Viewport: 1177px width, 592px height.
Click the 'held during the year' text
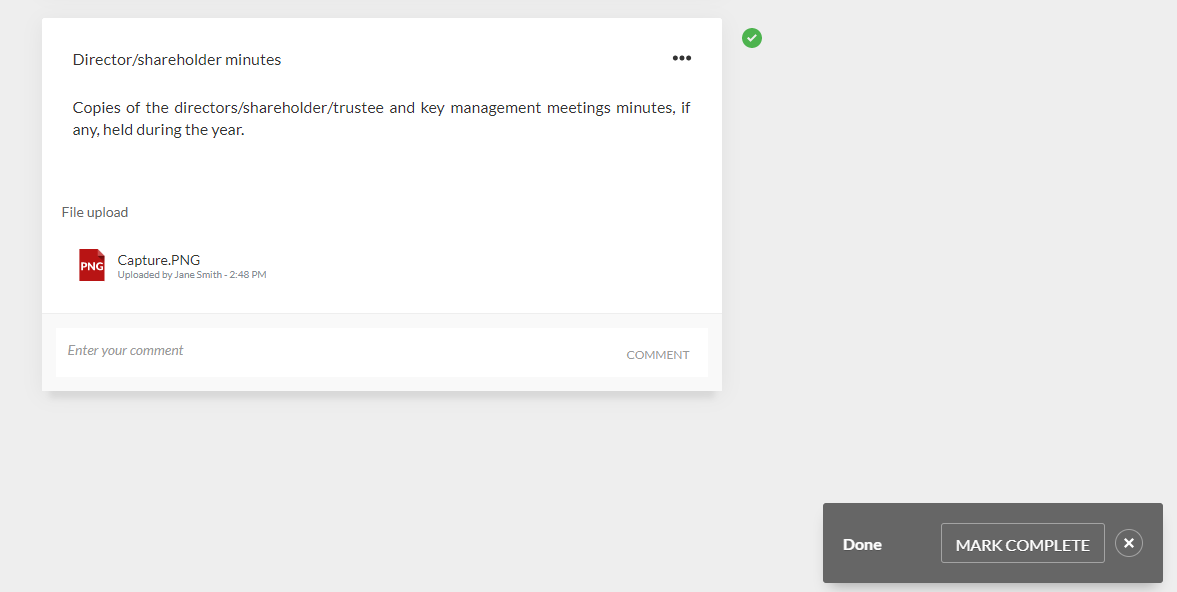click(x=174, y=130)
